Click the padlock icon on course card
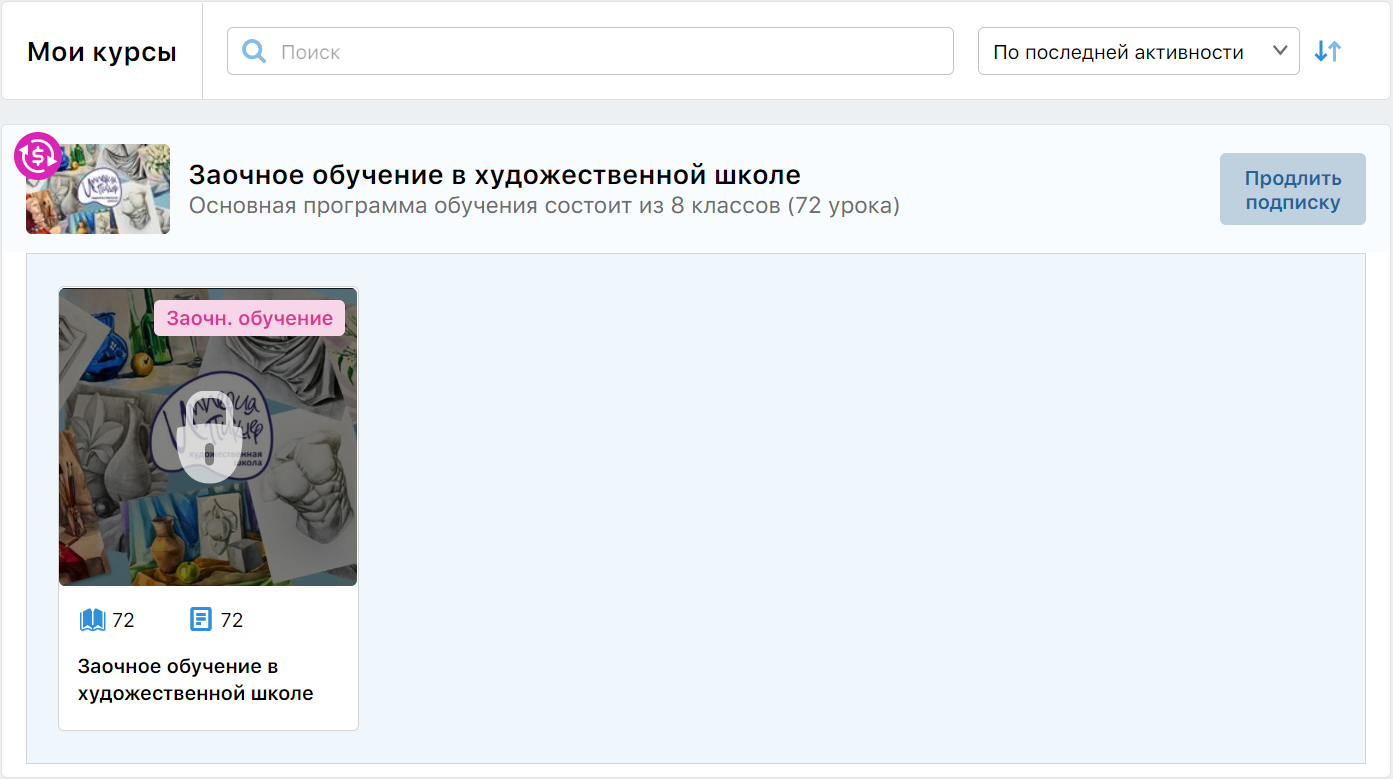 click(x=208, y=436)
